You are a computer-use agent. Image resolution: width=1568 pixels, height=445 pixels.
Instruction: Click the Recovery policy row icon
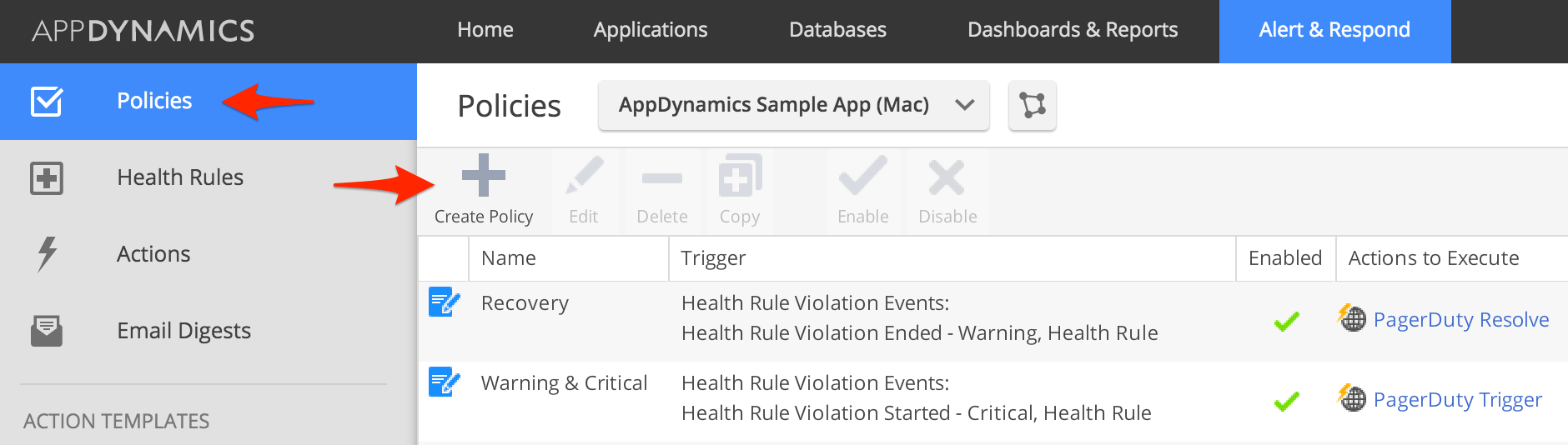(444, 302)
